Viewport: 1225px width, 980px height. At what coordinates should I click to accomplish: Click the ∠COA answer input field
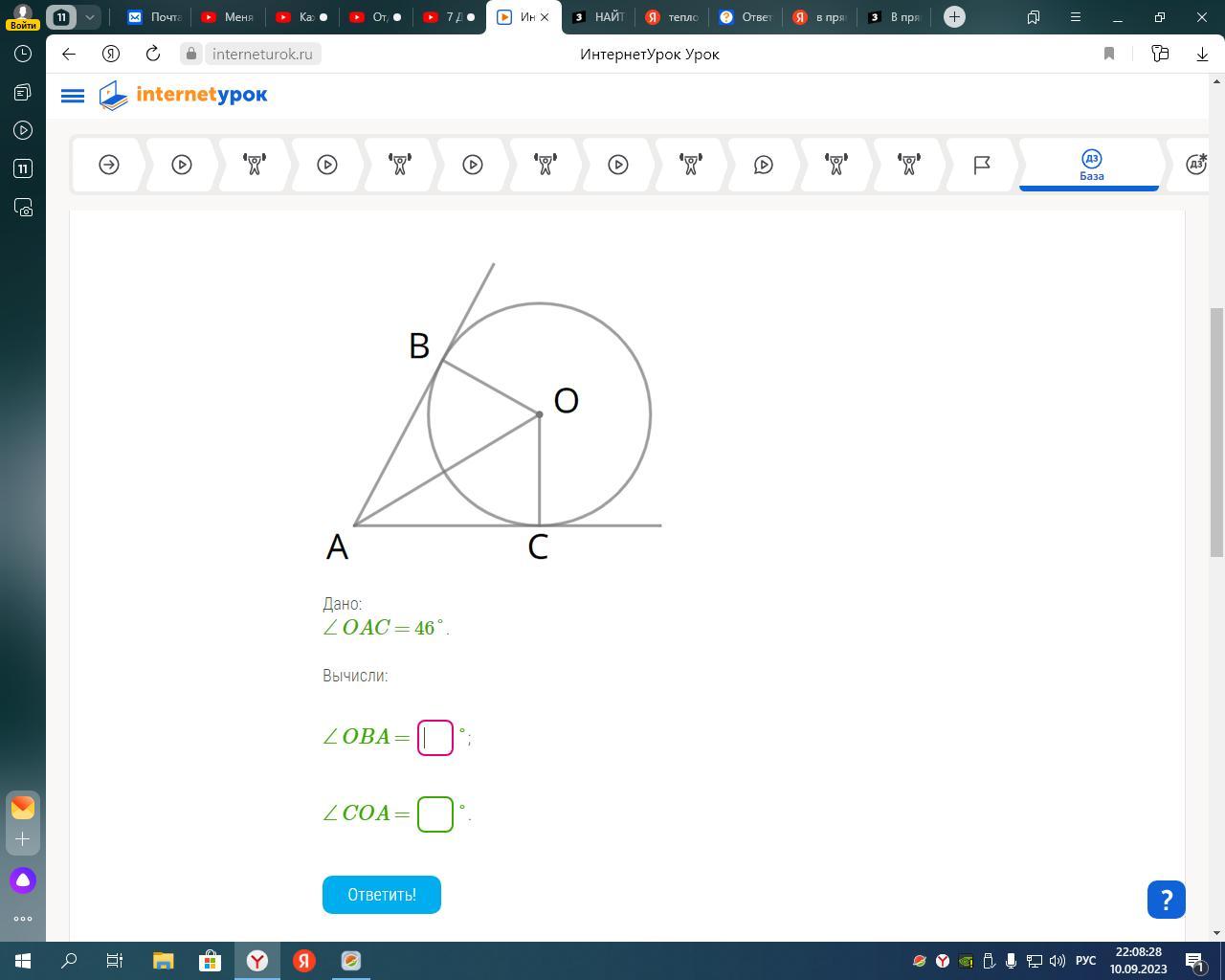pyautogui.click(x=435, y=813)
